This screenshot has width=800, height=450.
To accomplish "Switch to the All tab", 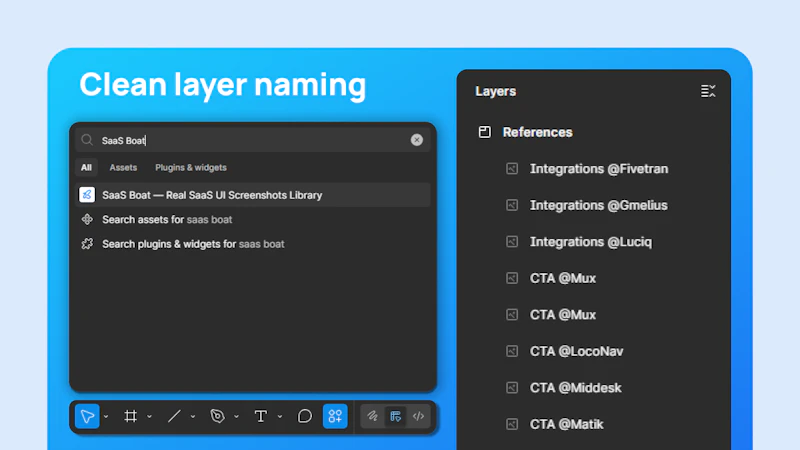I will pos(86,167).
